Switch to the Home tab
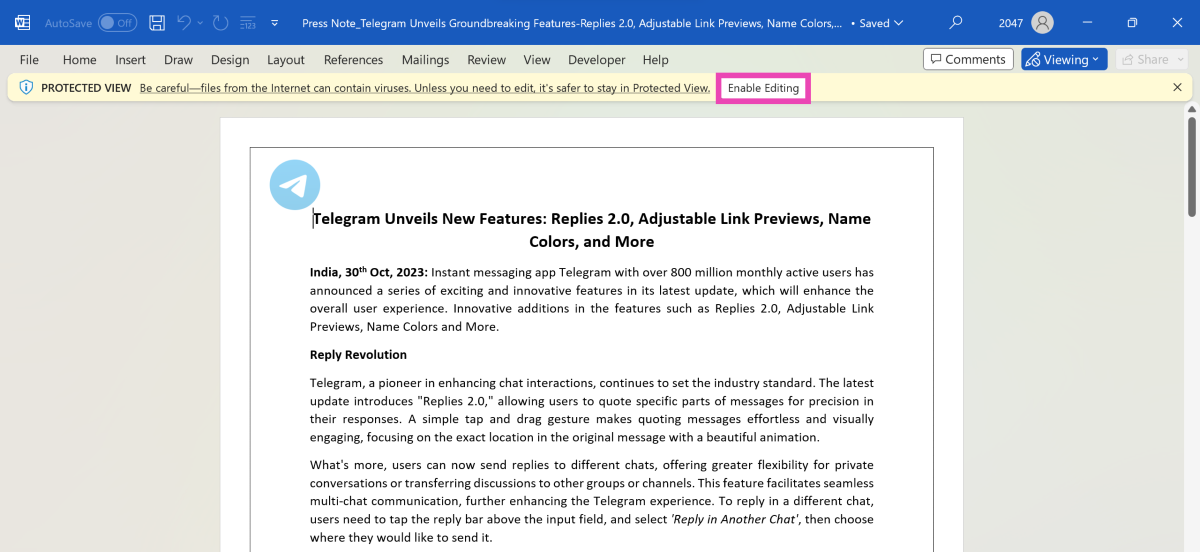The image size is (1200, 552). click(80, 60)
